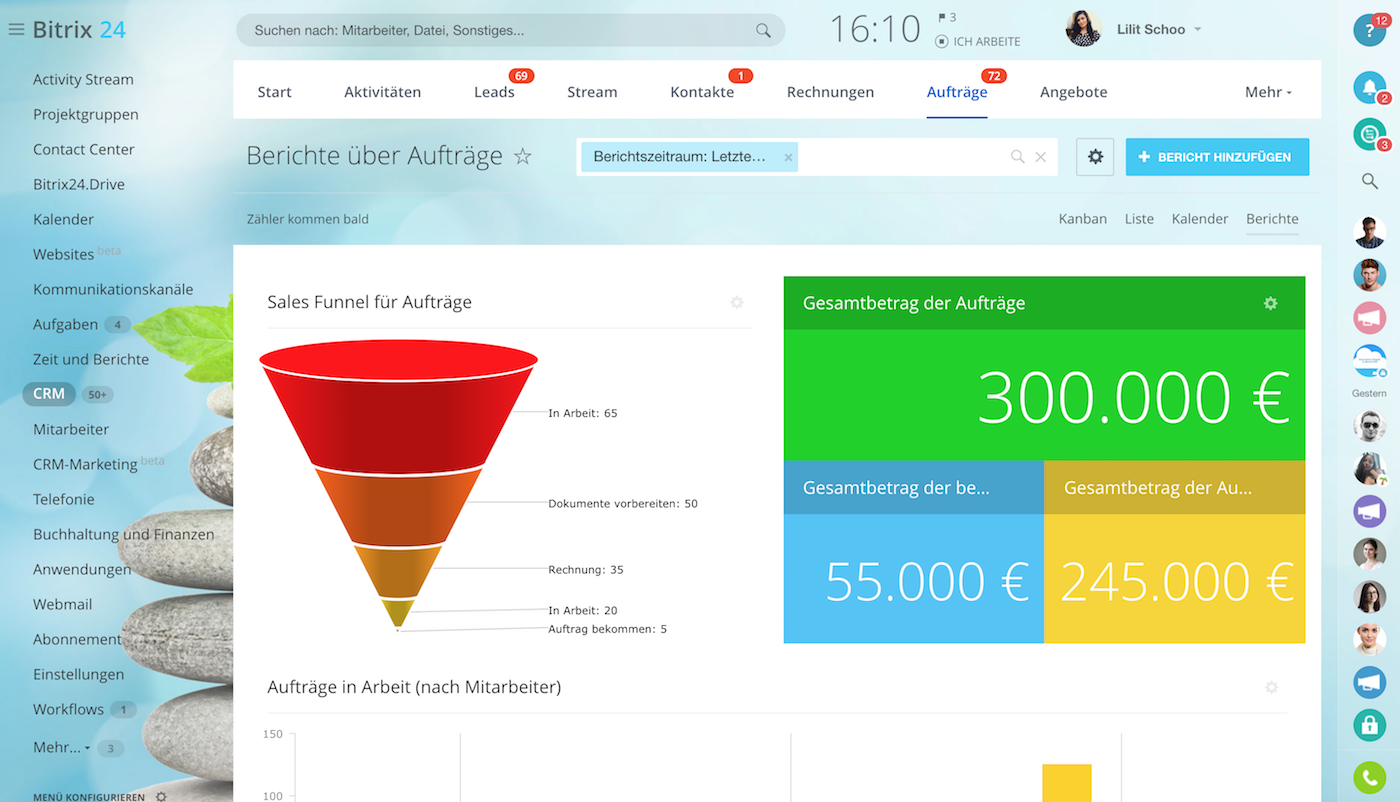Expand the Lilit Schoo user dropdown
Image resolution: width=1400 pixels, height=802 pixels.
tap(1198, 30)
